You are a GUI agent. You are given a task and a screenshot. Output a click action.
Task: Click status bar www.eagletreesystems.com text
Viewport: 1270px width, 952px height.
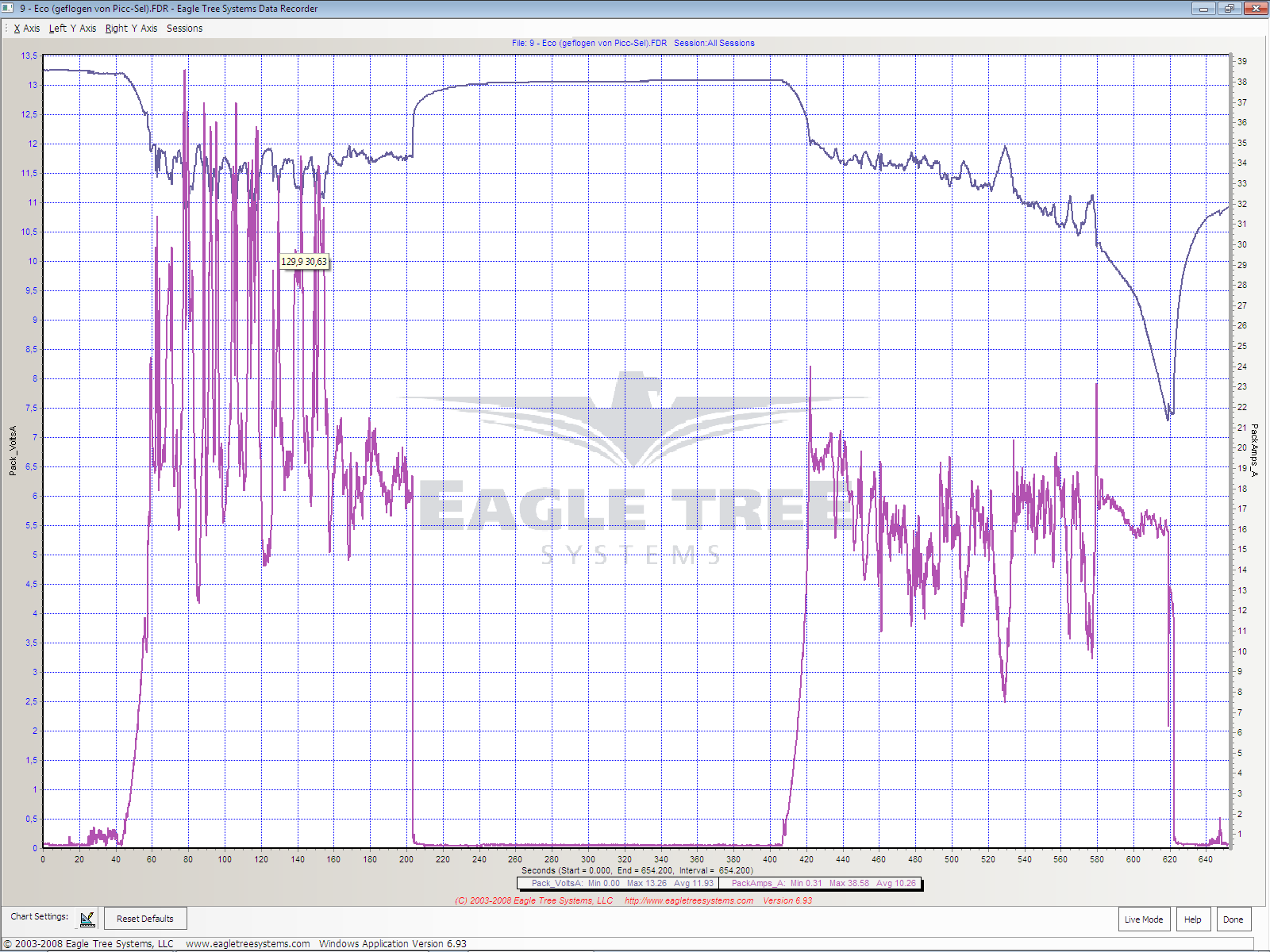[x=248, y=944]
